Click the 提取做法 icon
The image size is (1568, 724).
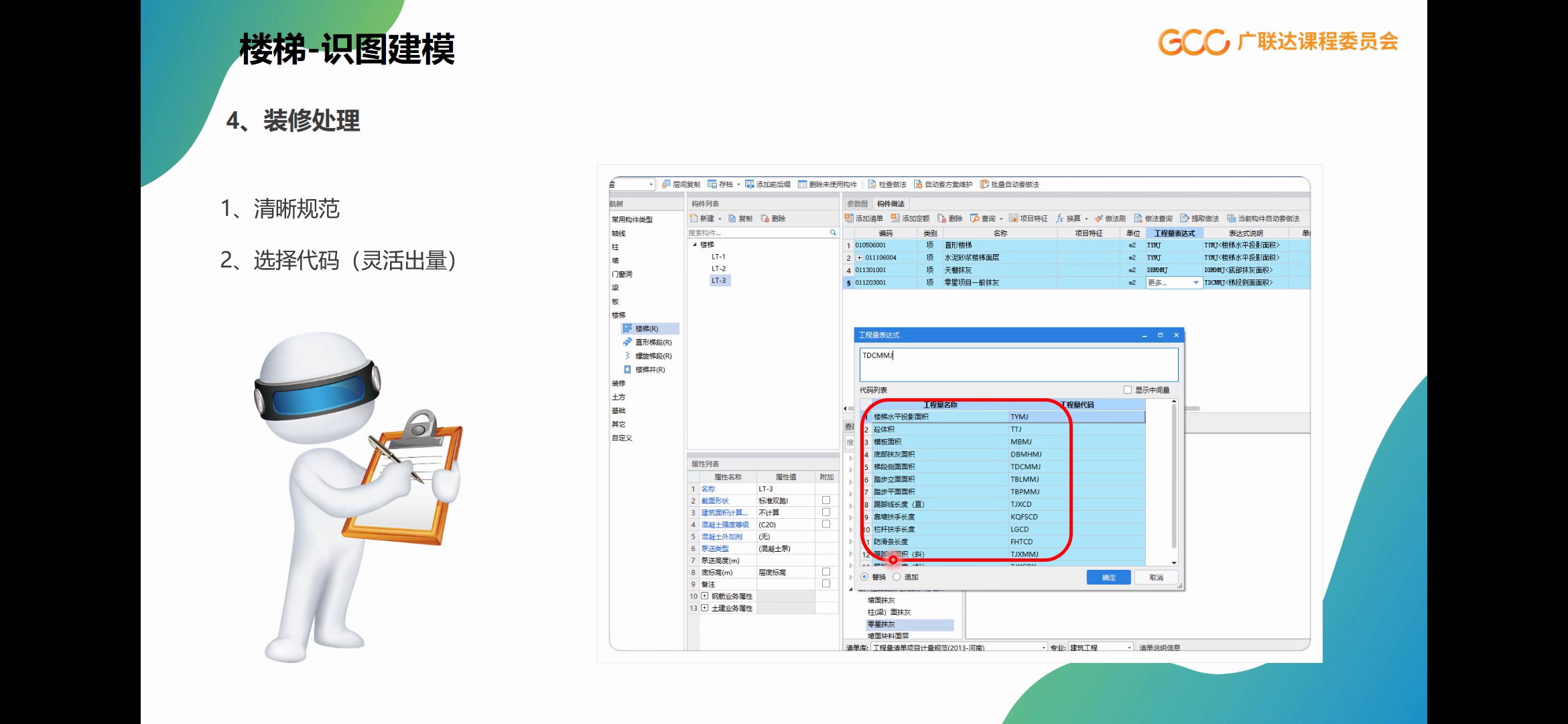[x=1185, y=219]
